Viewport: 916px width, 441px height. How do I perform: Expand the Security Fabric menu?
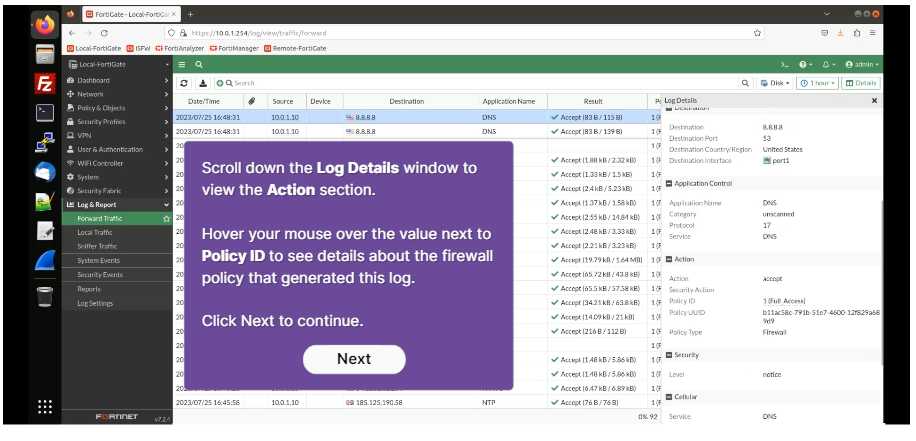click(x=117, y=191)
